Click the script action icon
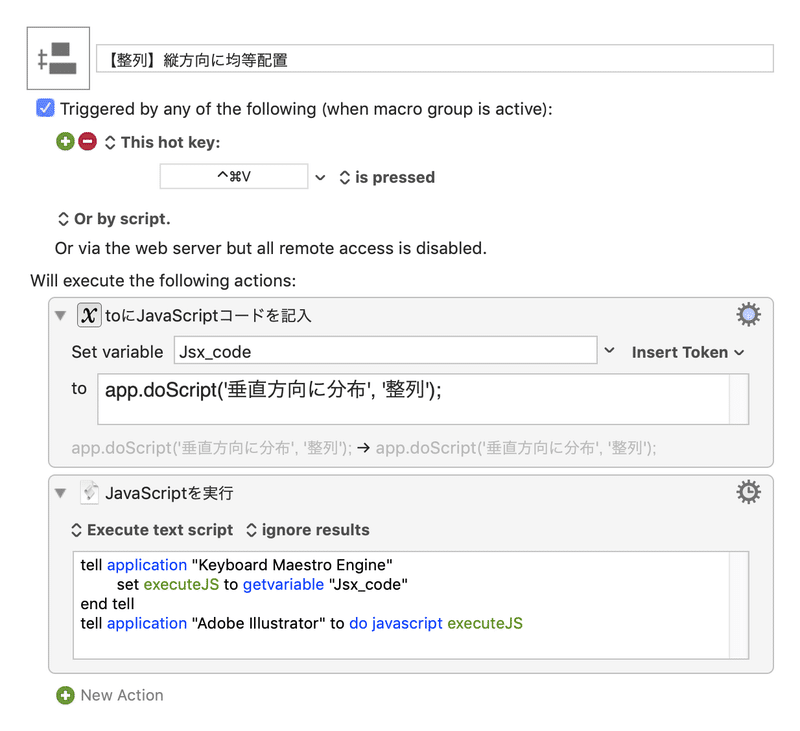The width and height of the screenshot is (800, 731). pyautogui.click(x=89, y=492)
